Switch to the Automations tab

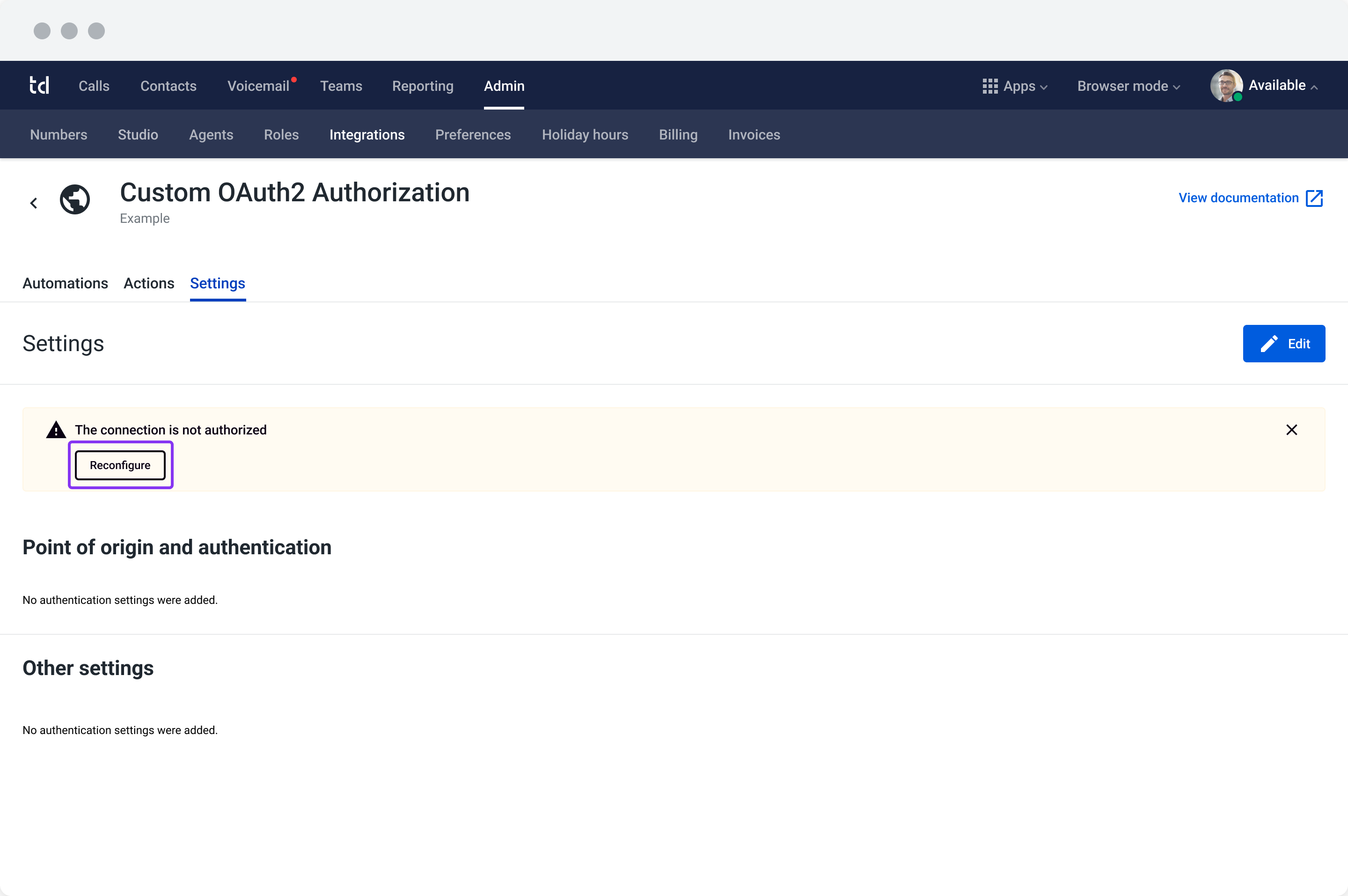(x=65, y=283)
